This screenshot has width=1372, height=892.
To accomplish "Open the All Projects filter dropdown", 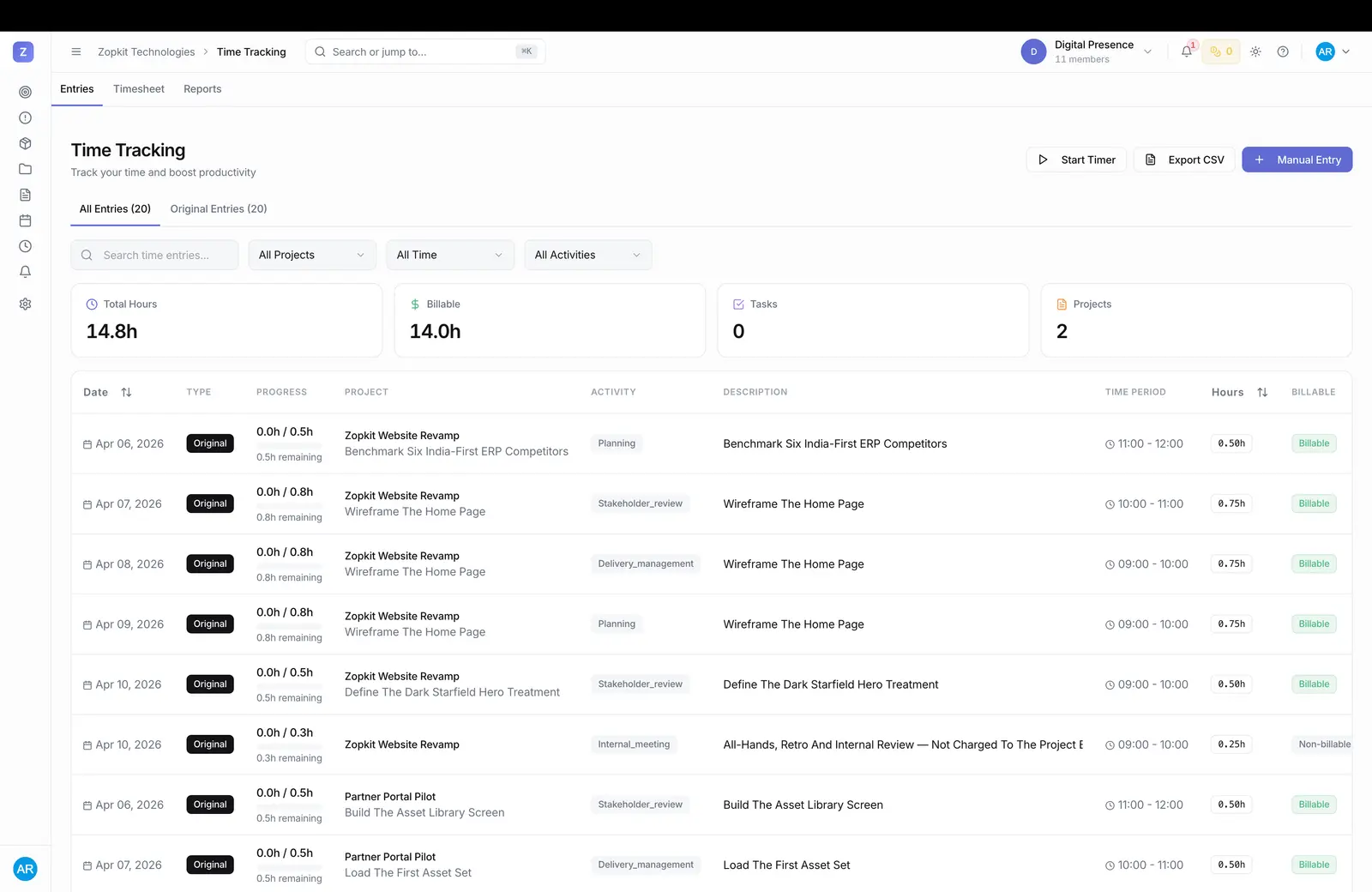I will click(312, 255).
